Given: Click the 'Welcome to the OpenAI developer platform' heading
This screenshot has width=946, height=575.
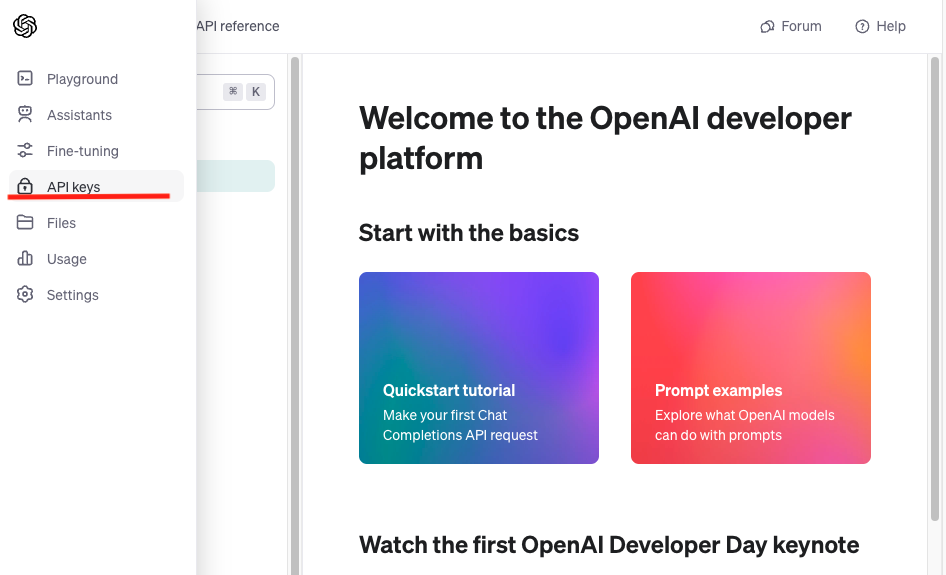Looking at the screenshot, I should pyautogui.click(x=605, y=138).
